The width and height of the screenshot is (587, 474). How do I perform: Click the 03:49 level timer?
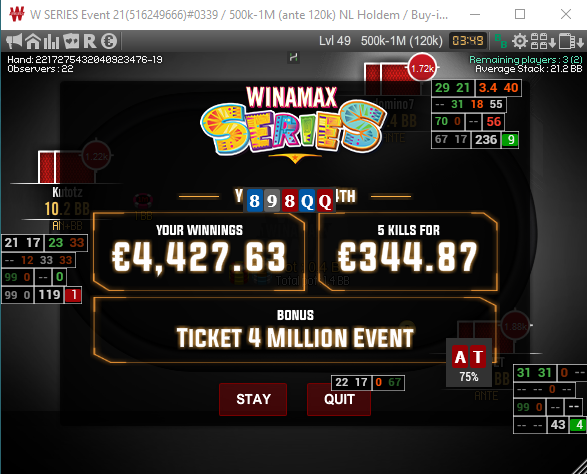(x=468, y=40)
